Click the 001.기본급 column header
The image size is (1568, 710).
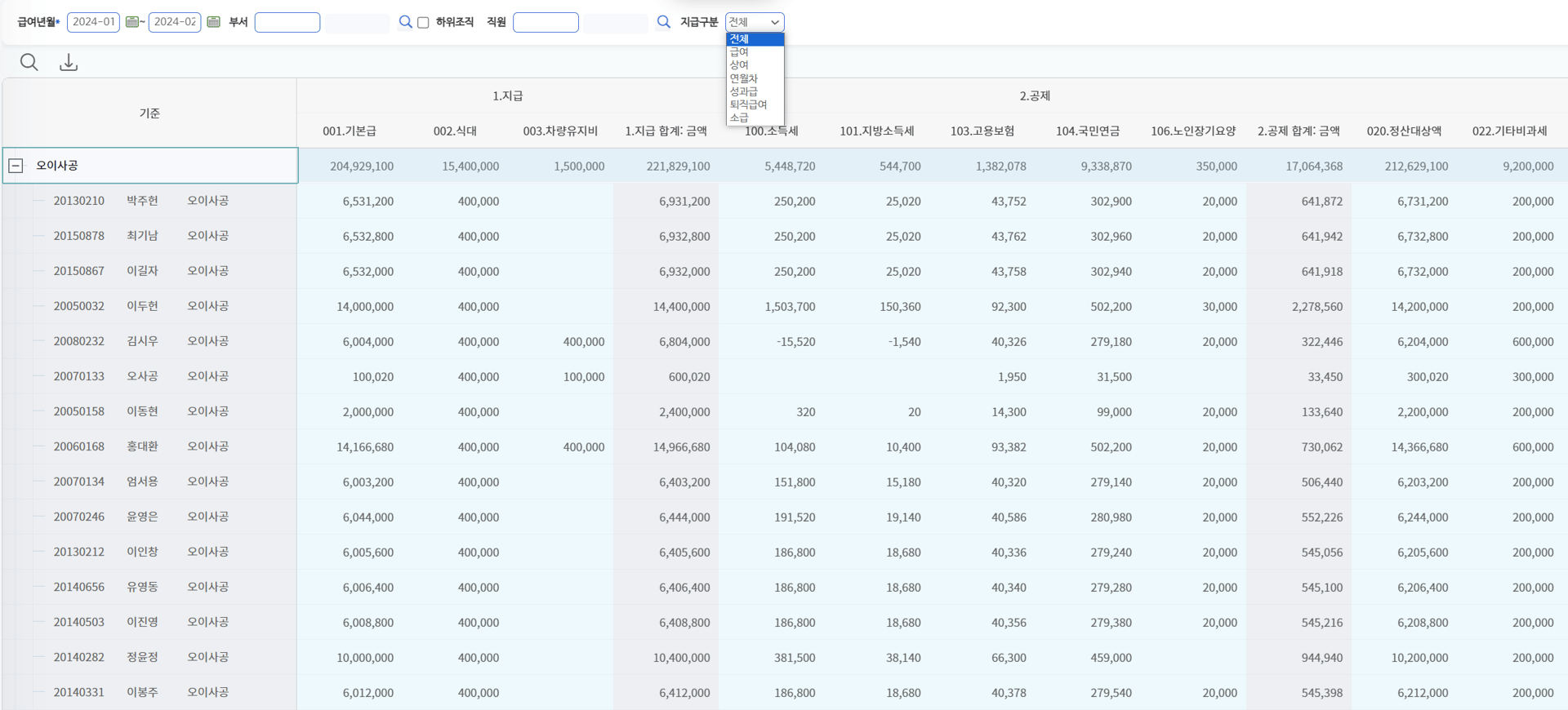[350, 131]
